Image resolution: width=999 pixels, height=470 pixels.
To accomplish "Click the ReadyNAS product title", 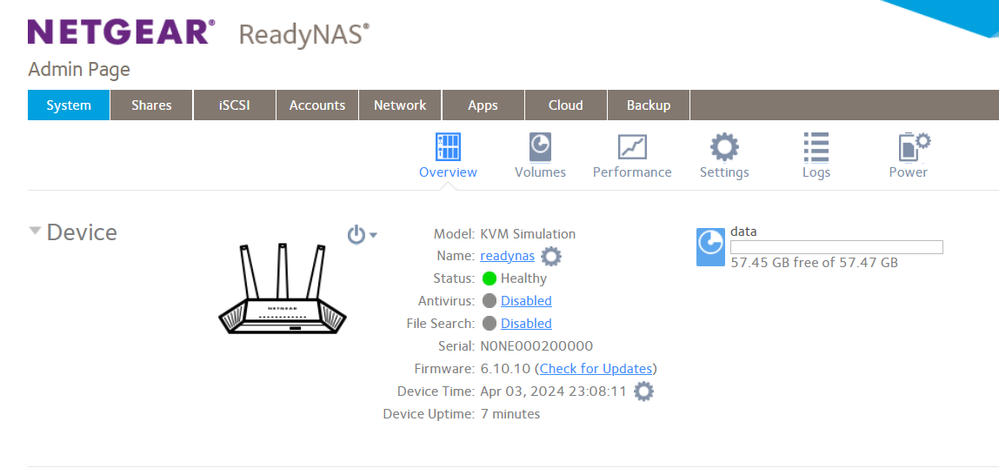I will click(304, 35).
